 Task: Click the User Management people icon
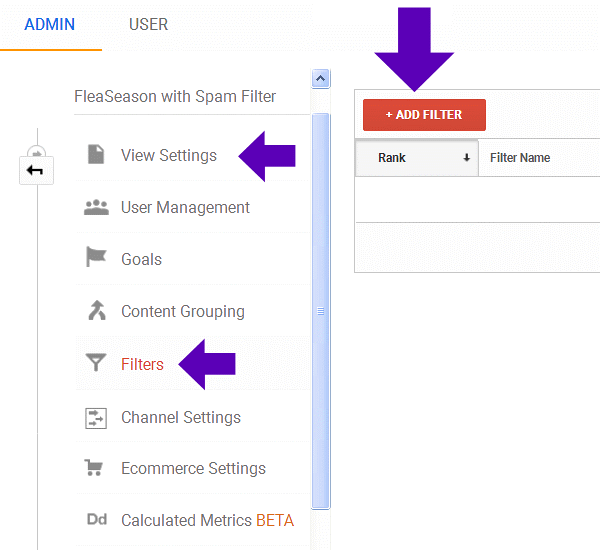point(96,207)
